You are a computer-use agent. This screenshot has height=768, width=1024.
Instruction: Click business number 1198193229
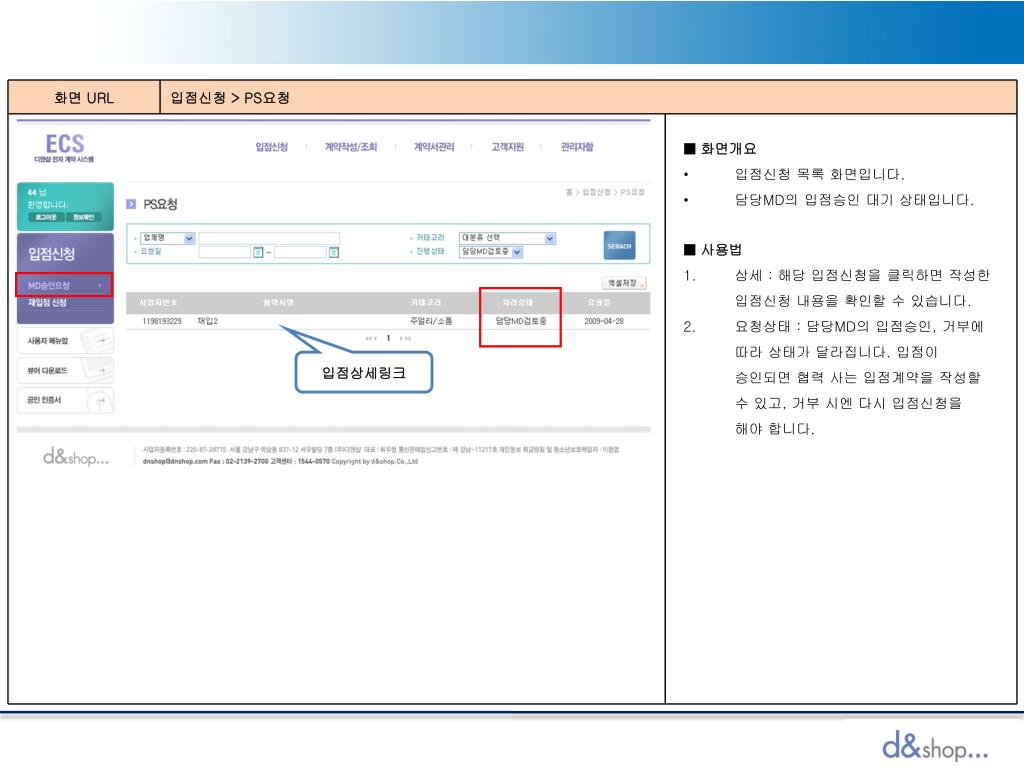click(x=162, y=321)
